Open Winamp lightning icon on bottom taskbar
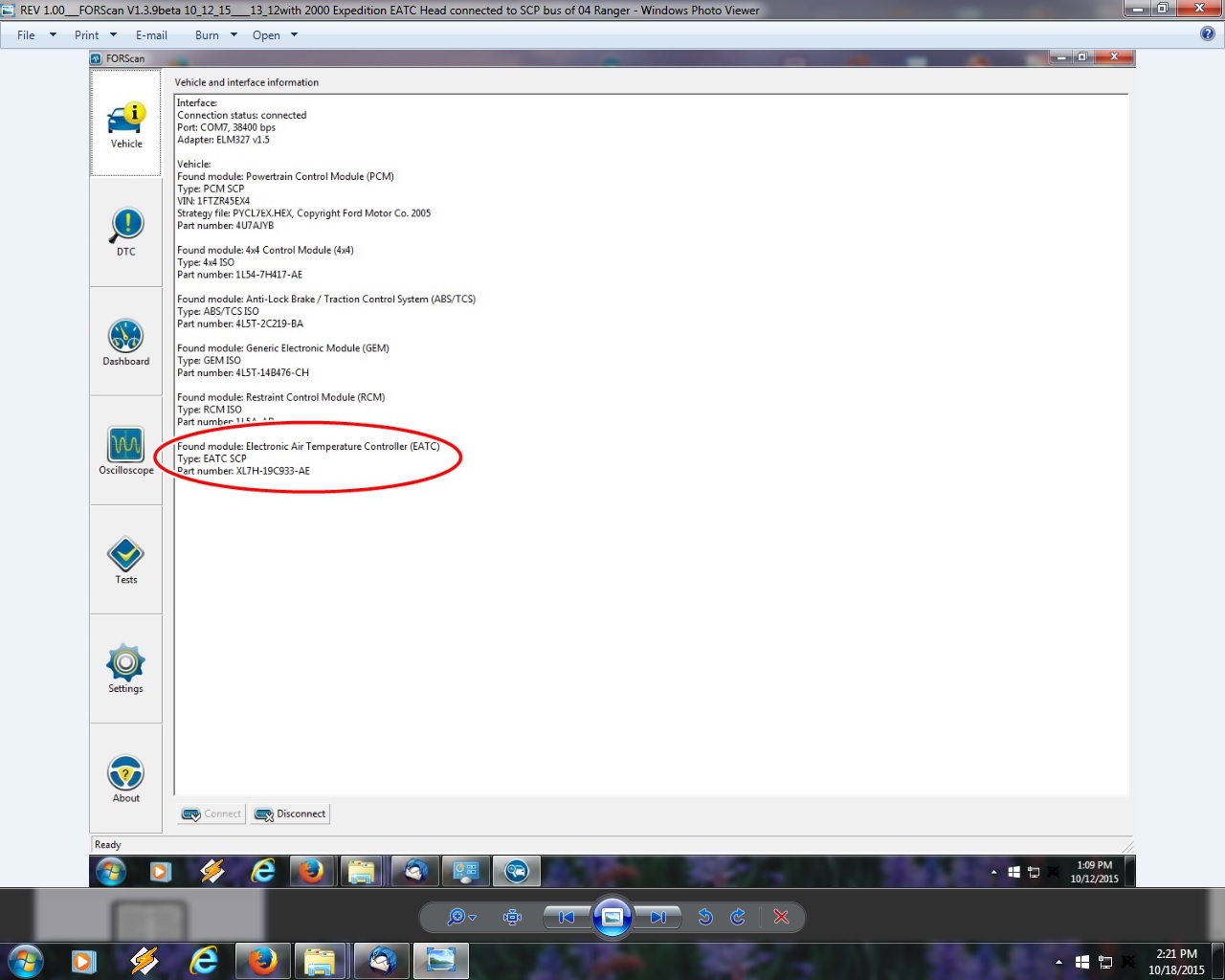This screenshot has height=980, width=1225. tap(145, 961)
